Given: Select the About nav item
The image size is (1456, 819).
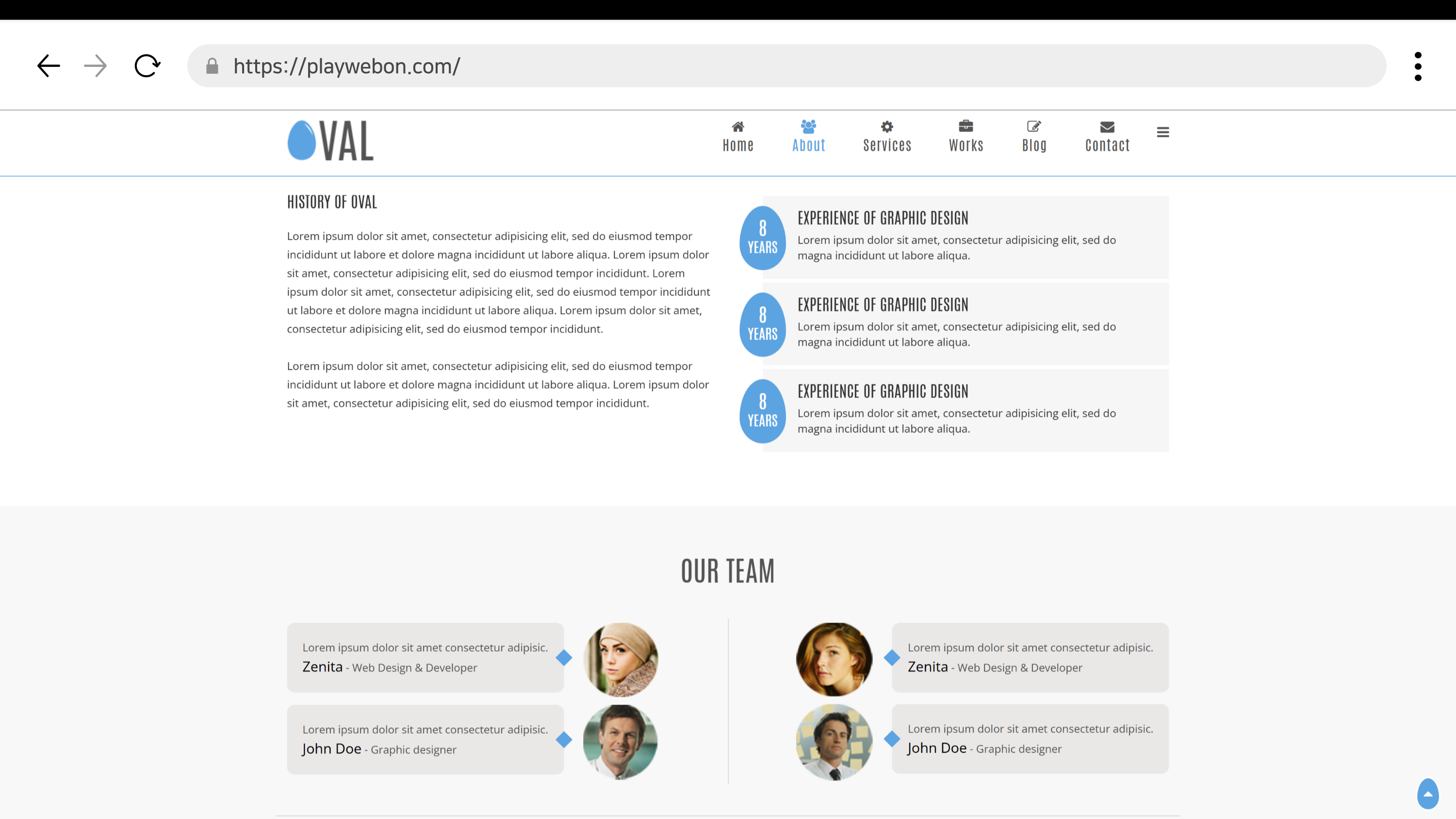Looking at the screenshot, I should pos(808,137).
